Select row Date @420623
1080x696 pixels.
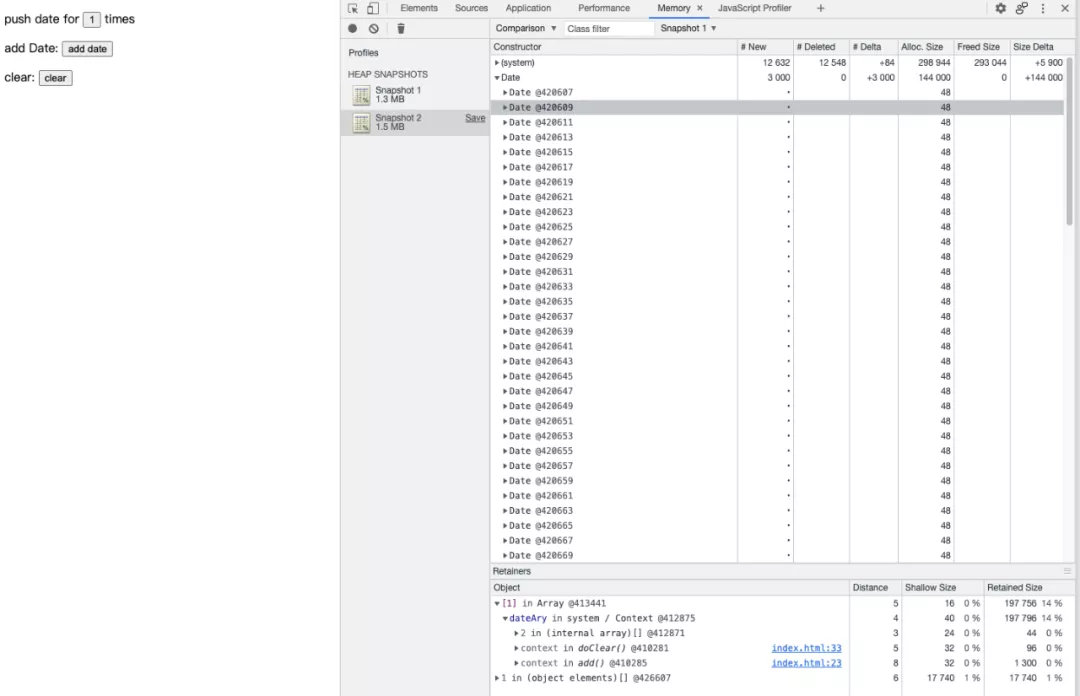777,212
